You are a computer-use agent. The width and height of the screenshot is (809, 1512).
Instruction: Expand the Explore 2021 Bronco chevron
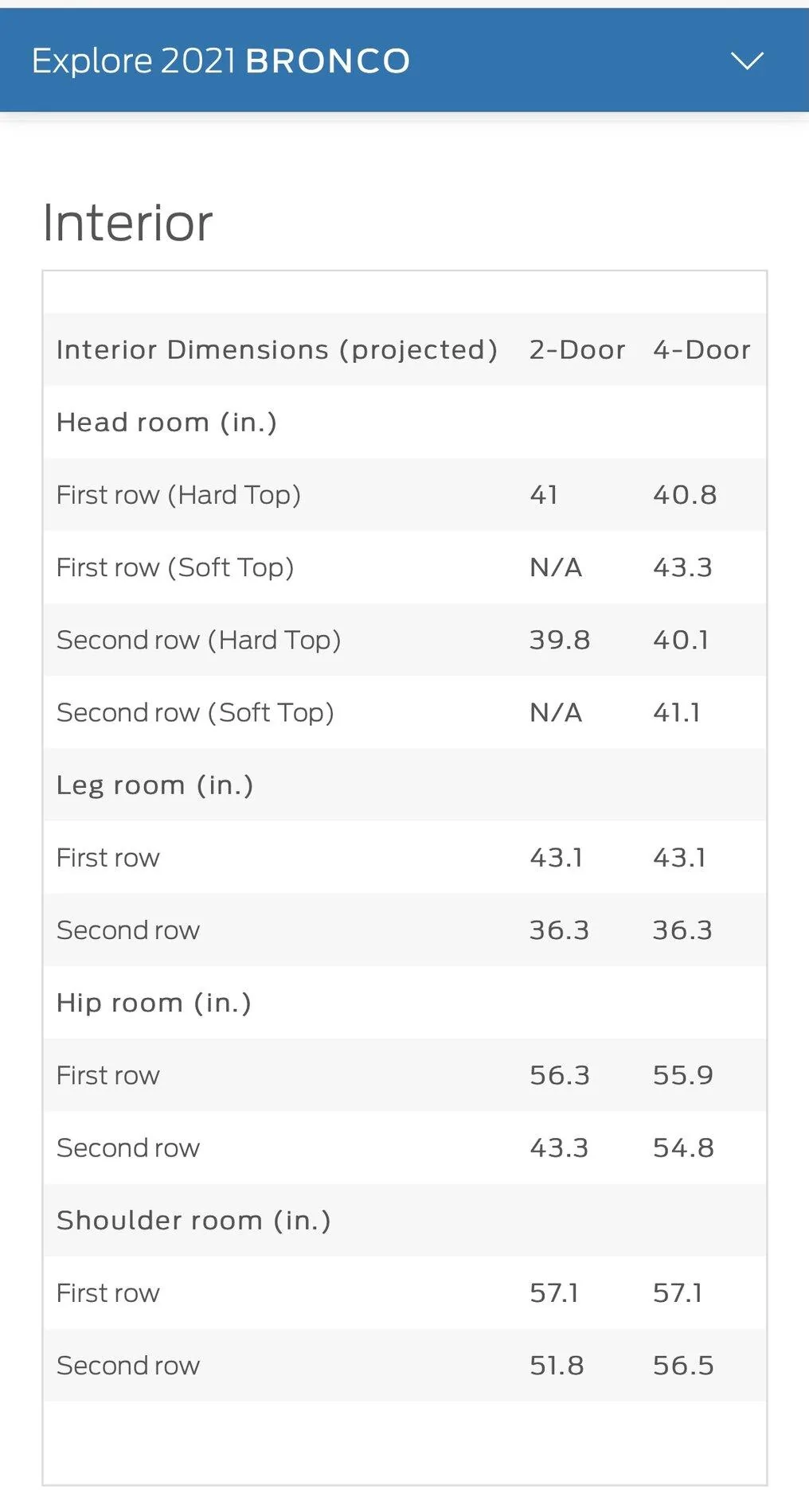coord(747,60)
